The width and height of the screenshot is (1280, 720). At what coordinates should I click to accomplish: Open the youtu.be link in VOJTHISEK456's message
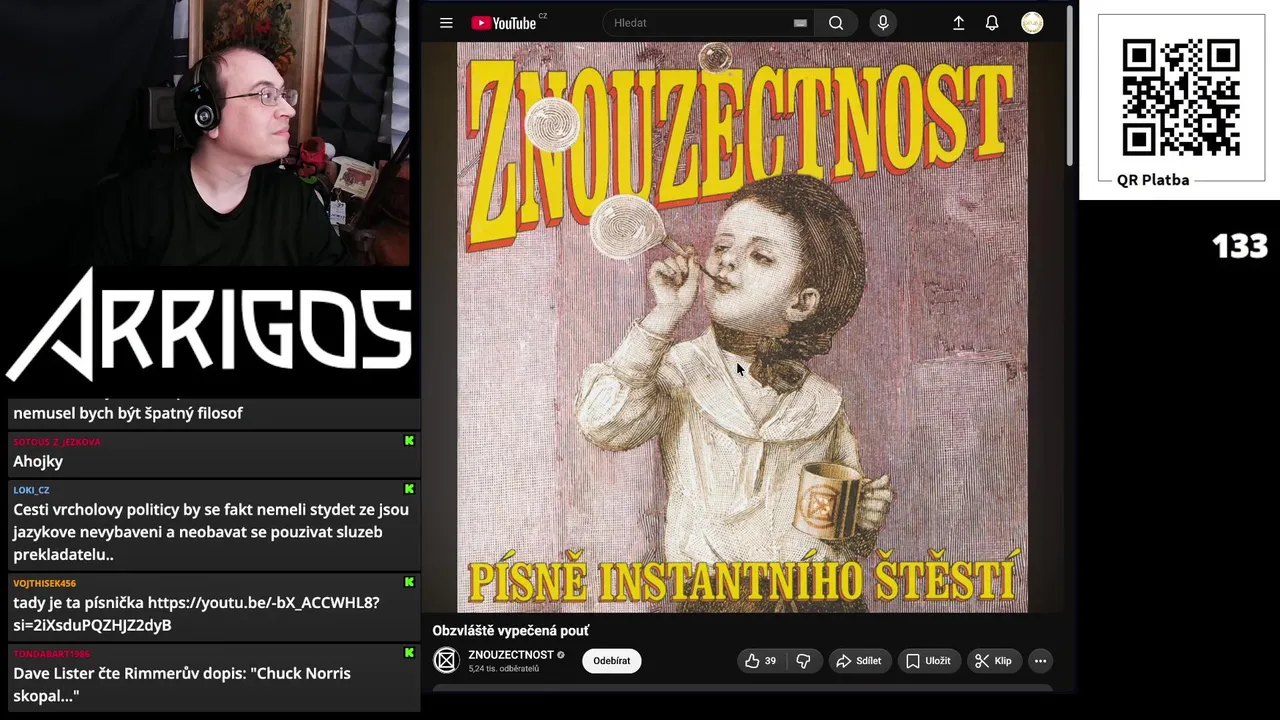pyautogui.click(x=198, y=614)
